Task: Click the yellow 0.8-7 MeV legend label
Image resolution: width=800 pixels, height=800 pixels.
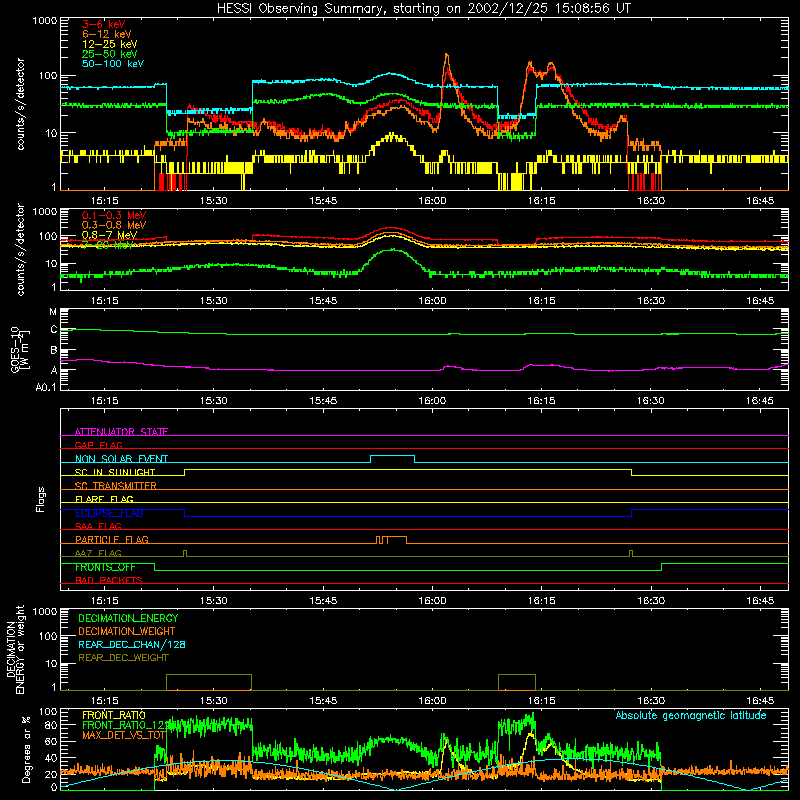Action: coord(110,235)
